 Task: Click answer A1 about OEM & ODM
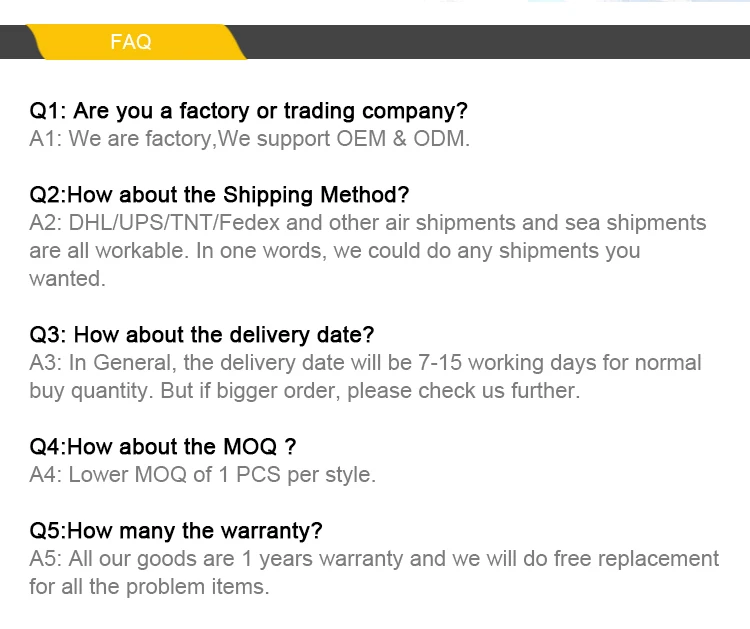[249, 139]
